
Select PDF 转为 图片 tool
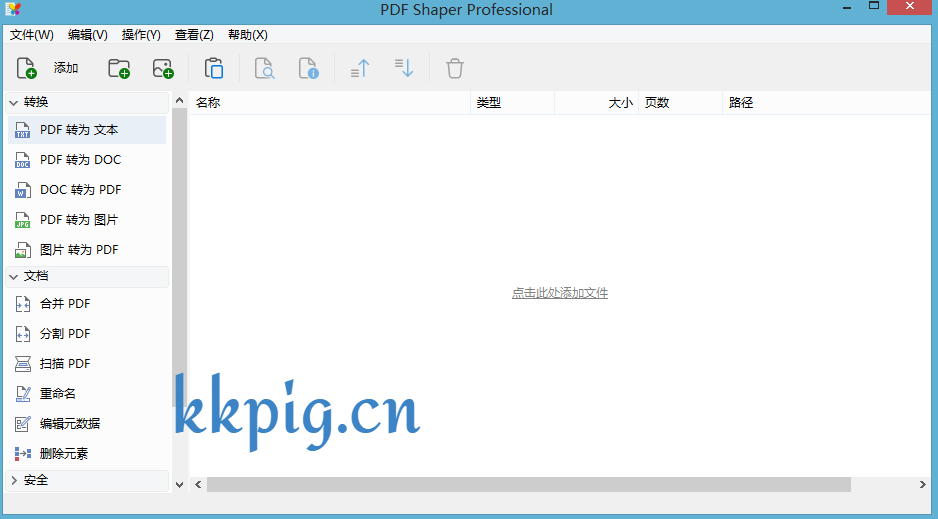[x=87, y=219]
